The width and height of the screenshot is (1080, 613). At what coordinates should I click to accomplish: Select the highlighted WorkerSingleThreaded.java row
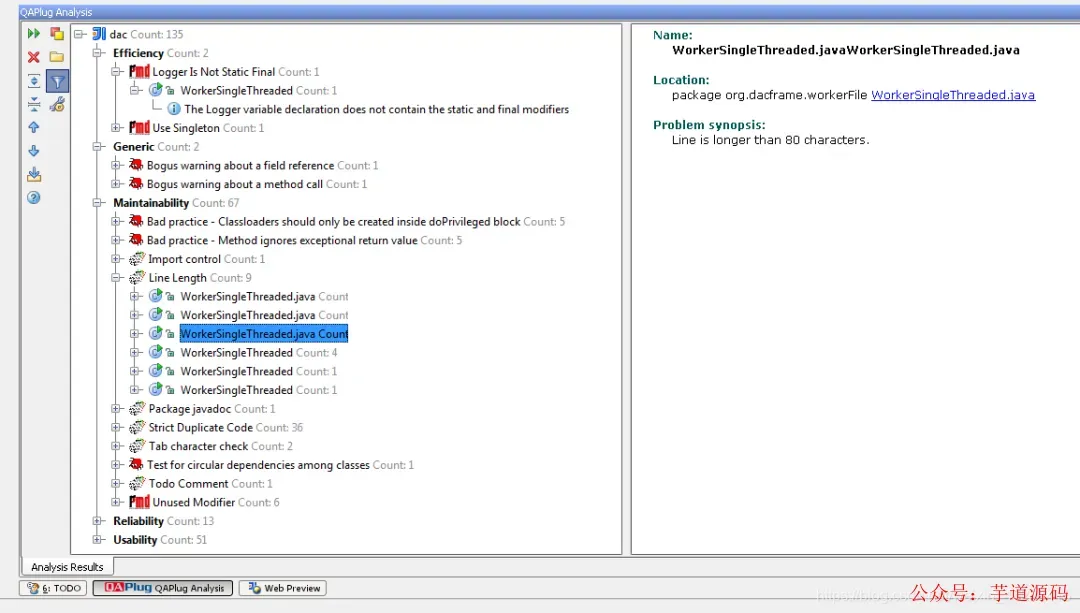tap(264, 333)
